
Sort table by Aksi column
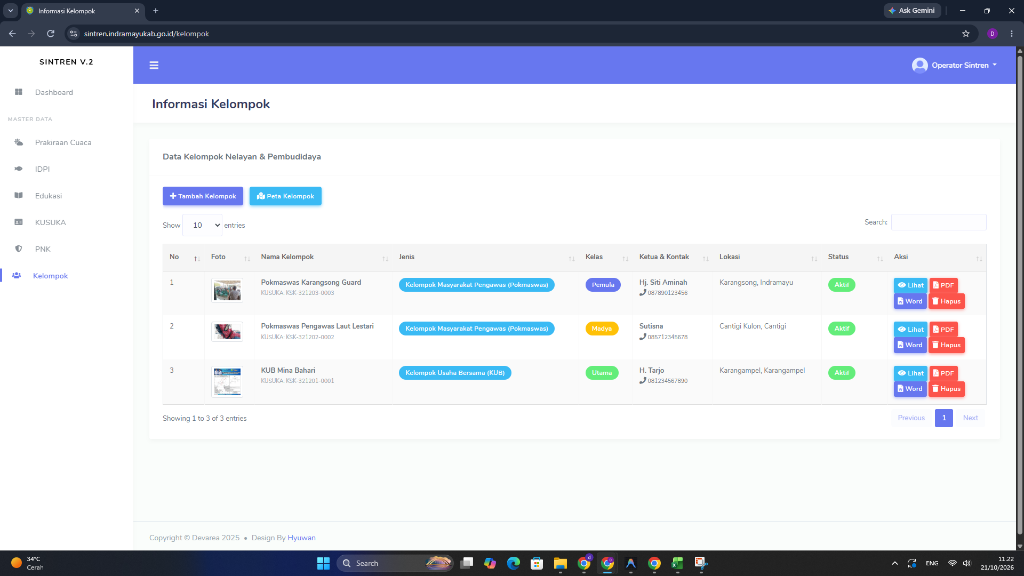point(936,257)
